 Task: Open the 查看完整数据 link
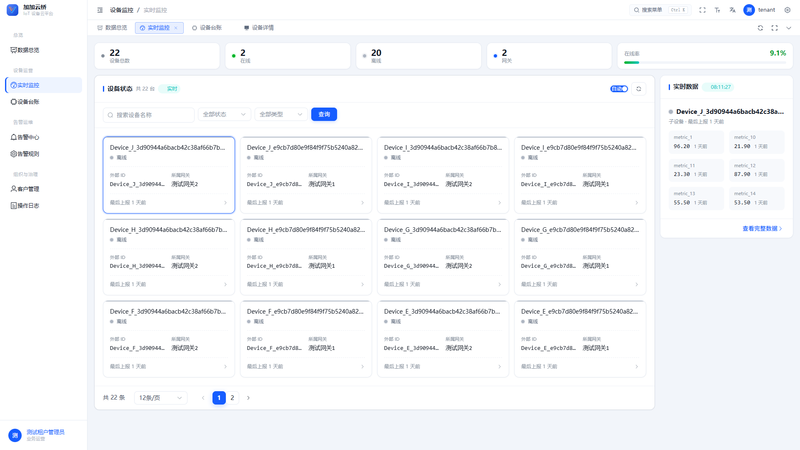coord(762,229)
